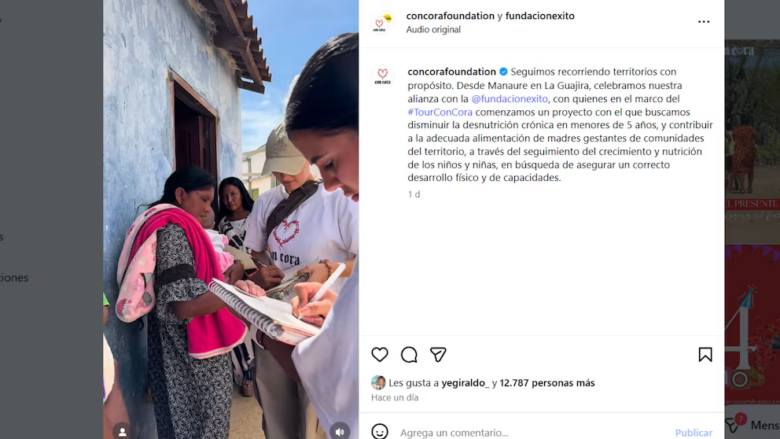View the 12.787 personas más likes list

tap(547, 383)
